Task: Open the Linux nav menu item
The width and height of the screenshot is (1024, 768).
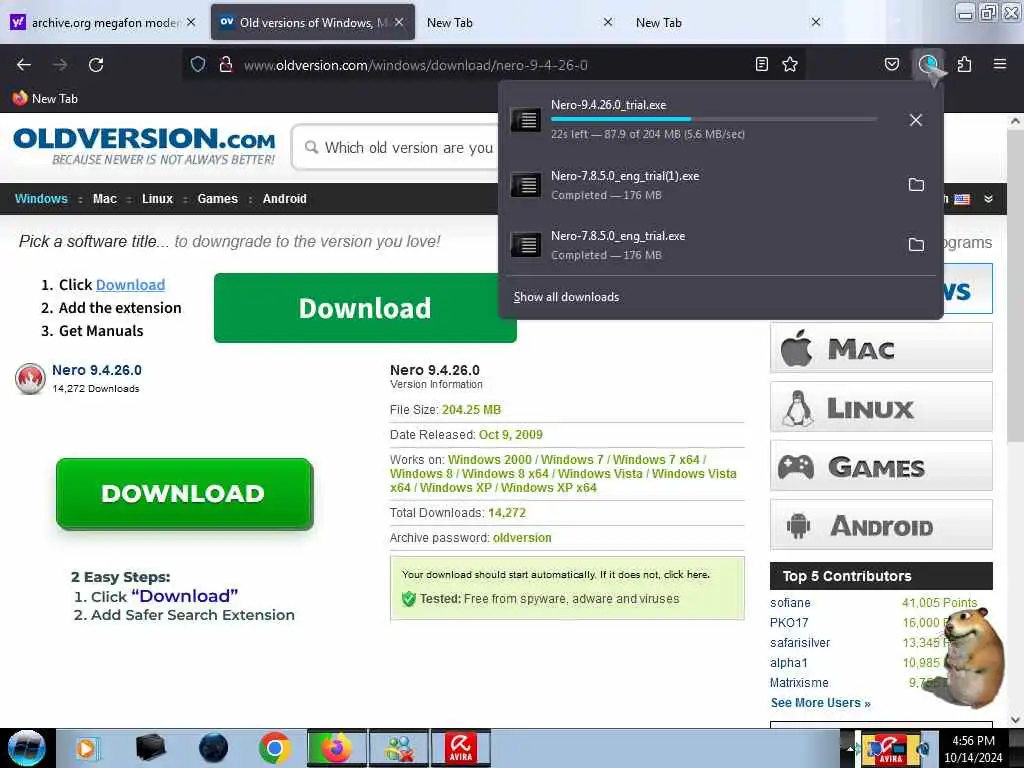Action: (x=157, y=199)
